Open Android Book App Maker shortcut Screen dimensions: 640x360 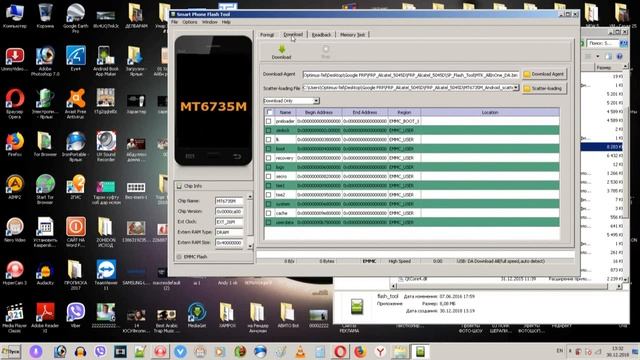[106, 61]
